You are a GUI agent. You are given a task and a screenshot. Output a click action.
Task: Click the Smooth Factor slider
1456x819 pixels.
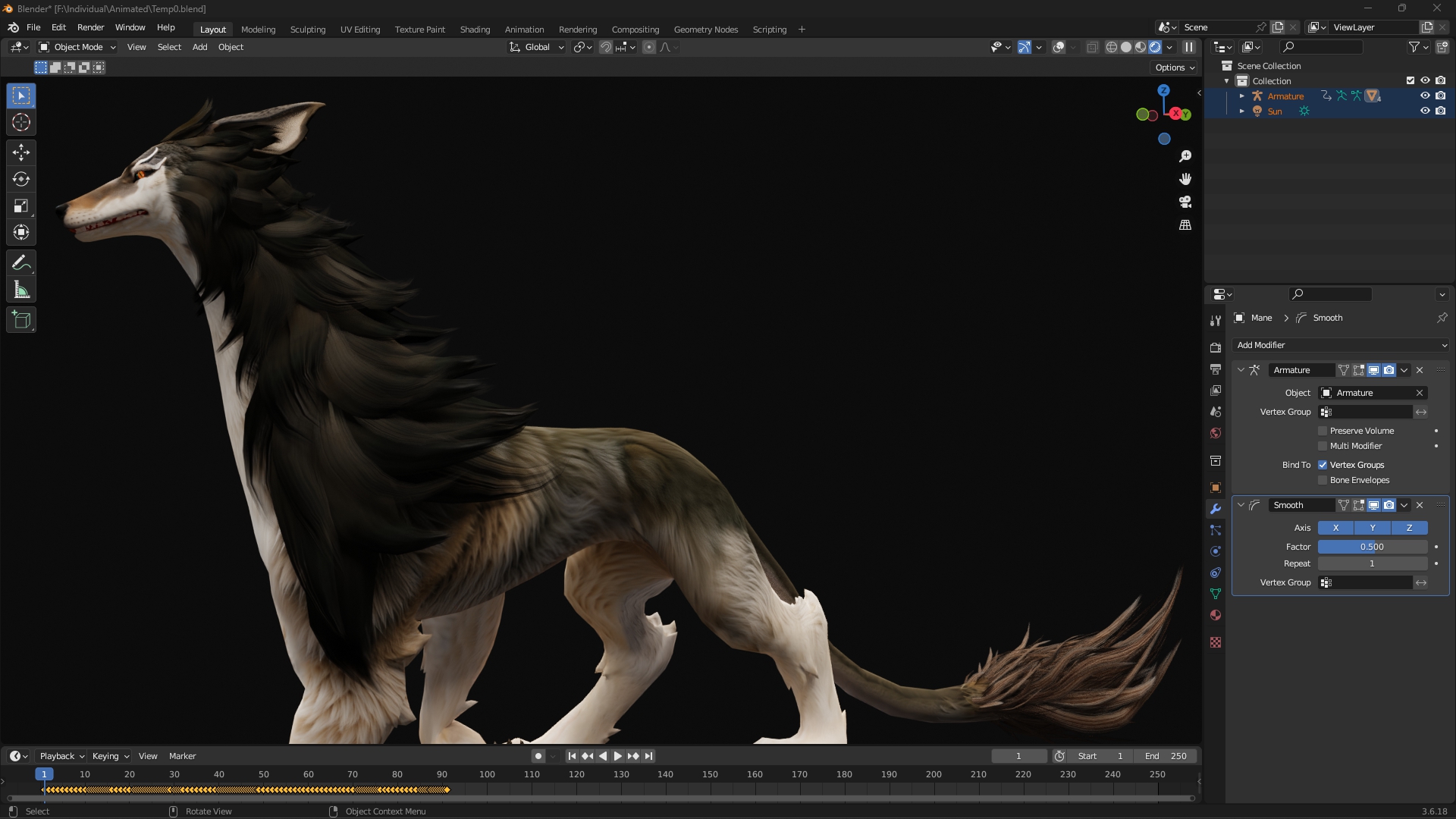(1372, 547)
